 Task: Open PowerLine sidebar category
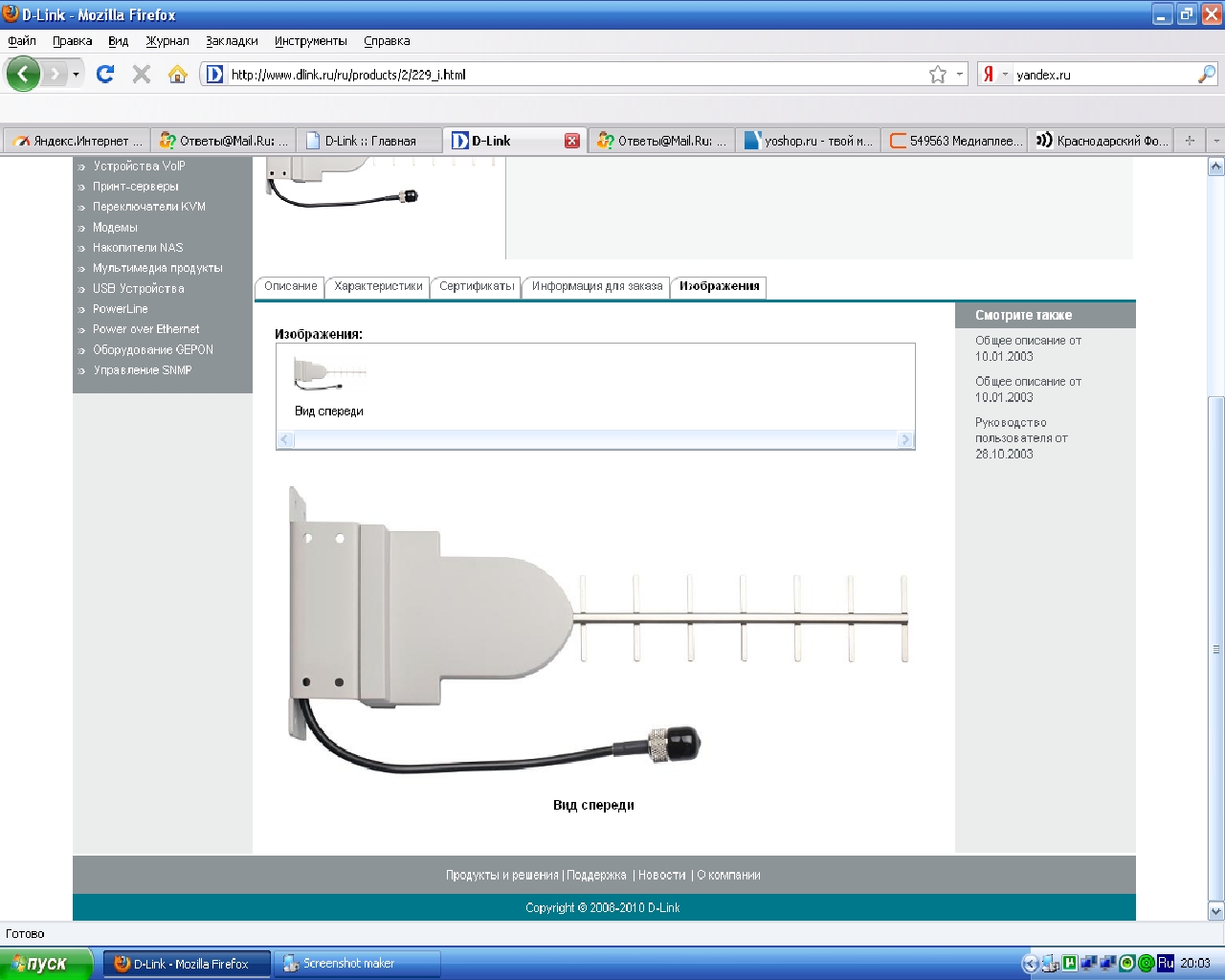121,309
